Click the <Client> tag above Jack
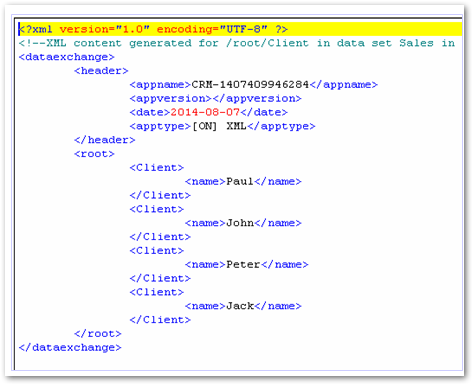The image size is (473, 385). 157,292
